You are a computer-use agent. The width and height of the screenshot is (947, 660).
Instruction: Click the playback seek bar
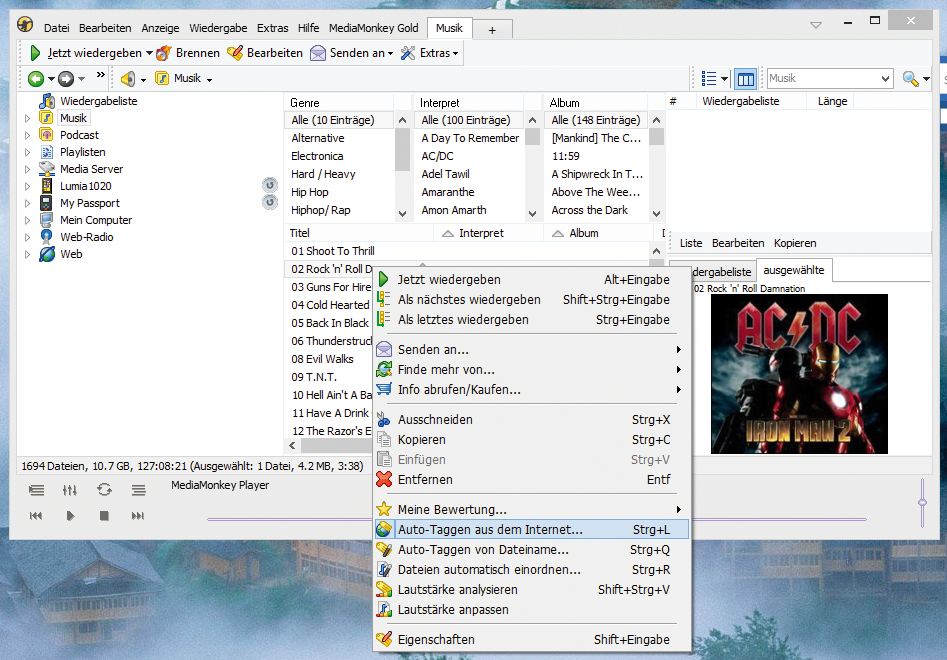(x=536, y=519)
